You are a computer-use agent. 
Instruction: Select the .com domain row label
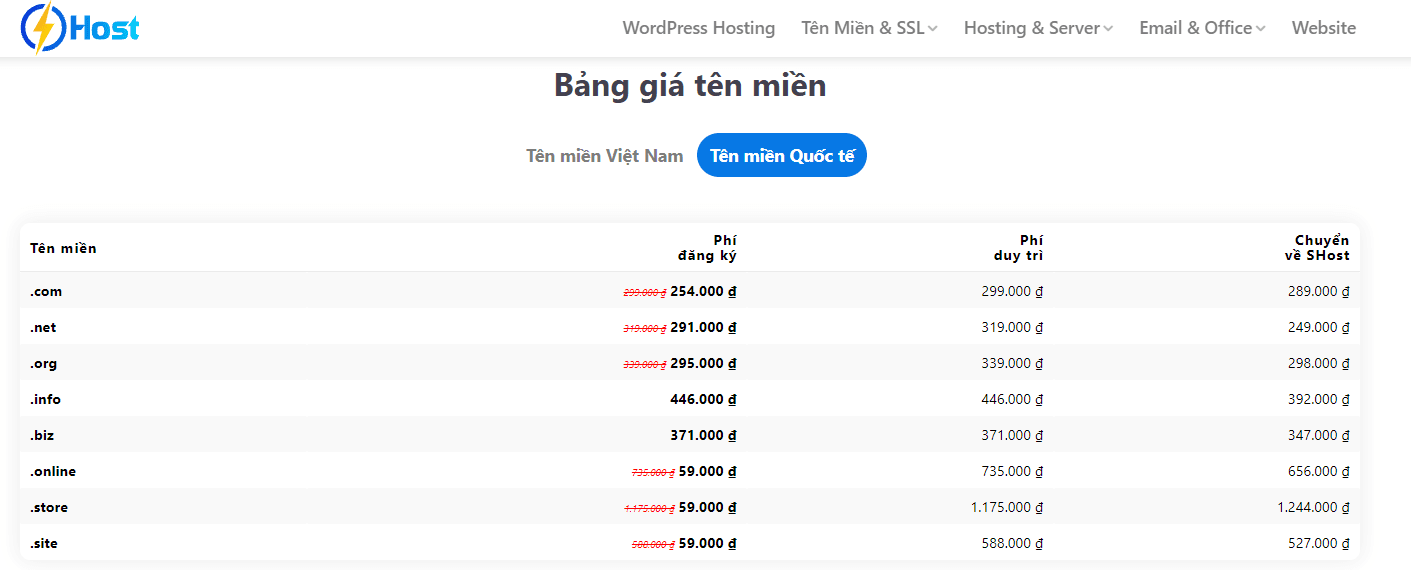point(46,292)
